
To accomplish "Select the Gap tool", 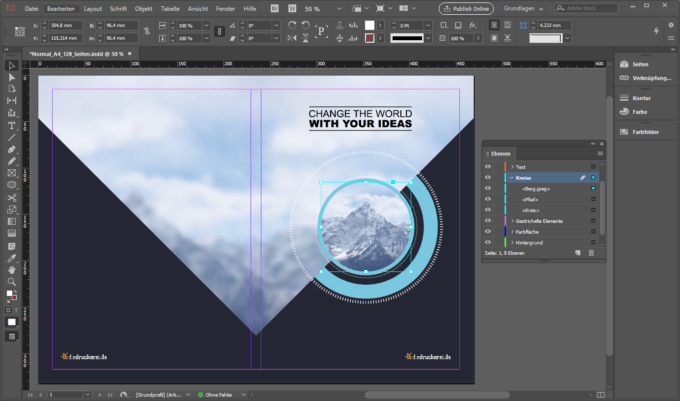I will (12, 101).
